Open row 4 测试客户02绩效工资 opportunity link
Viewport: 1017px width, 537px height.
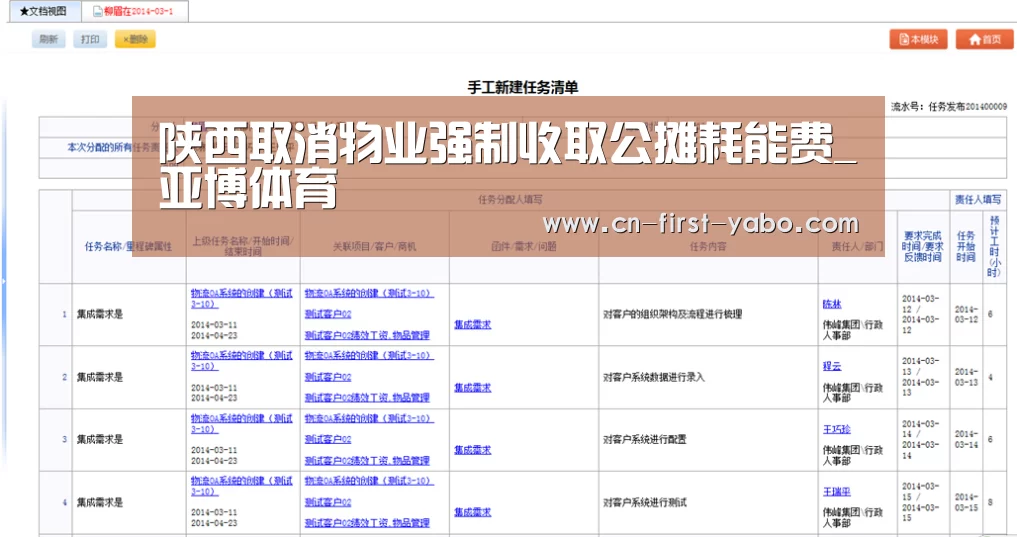pyautogui.click(x=367, y=523)
